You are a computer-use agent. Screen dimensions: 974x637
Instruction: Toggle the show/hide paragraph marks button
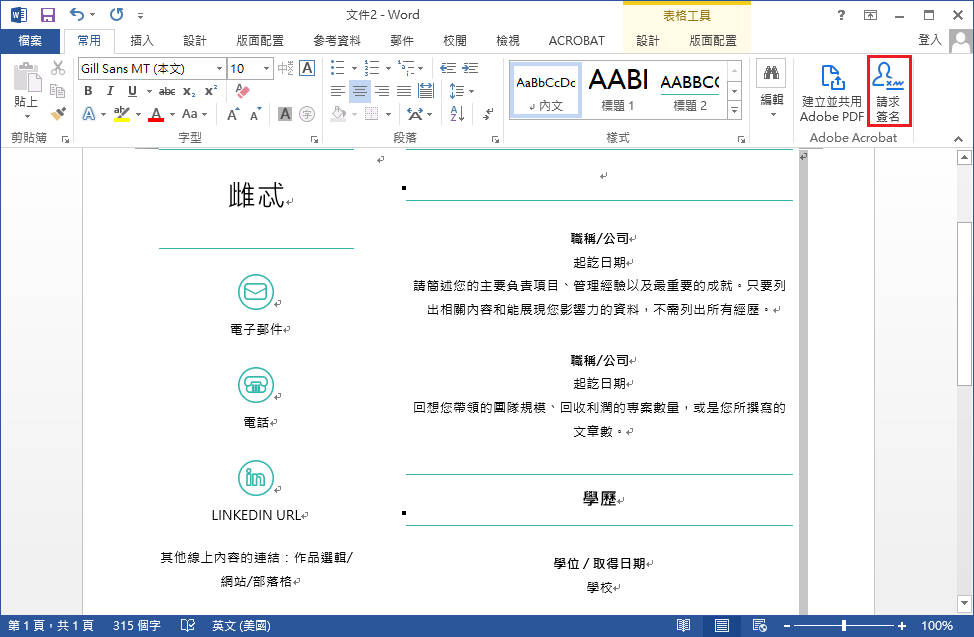[488, 114]
